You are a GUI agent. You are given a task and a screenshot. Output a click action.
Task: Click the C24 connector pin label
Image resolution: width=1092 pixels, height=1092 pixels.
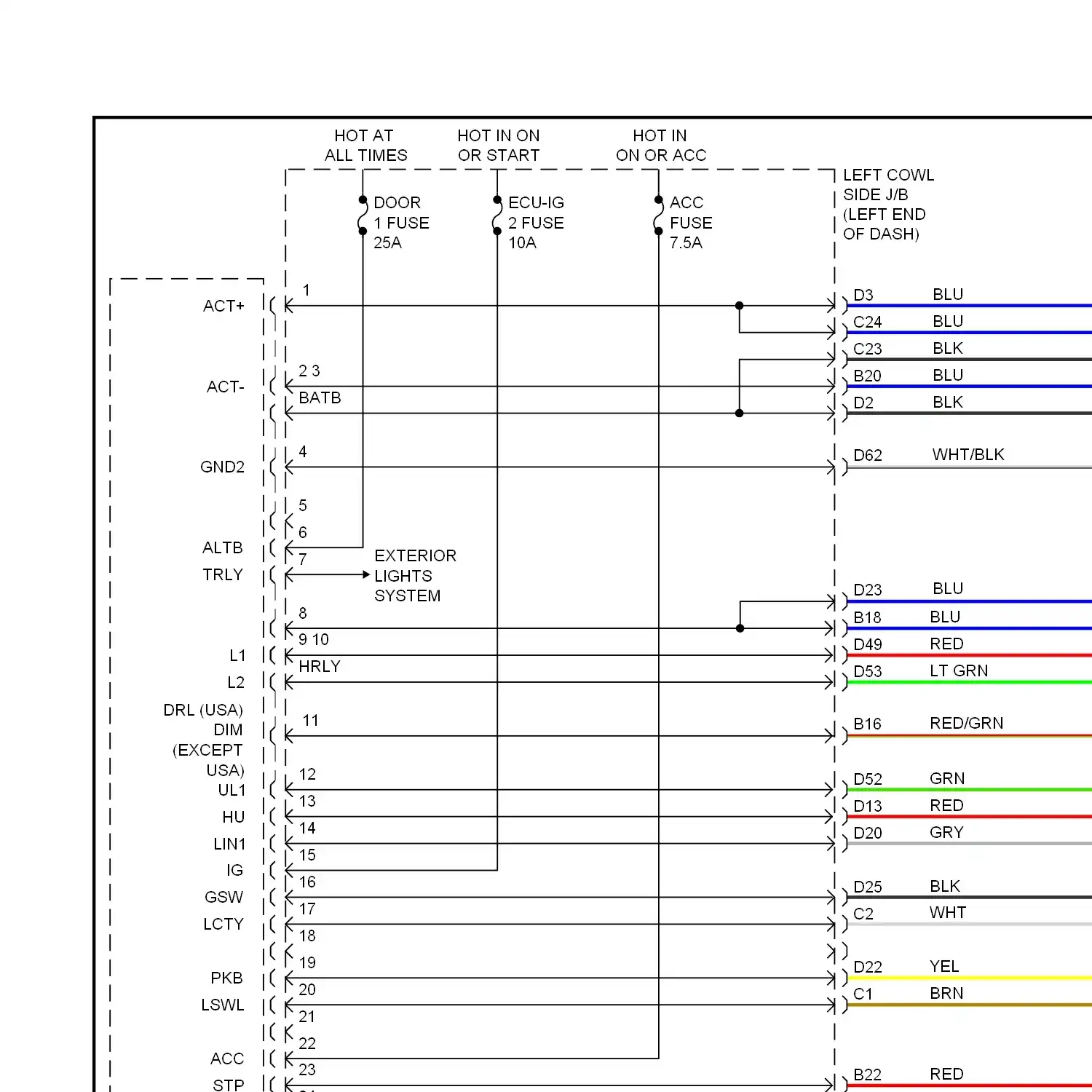pos(868,322)
